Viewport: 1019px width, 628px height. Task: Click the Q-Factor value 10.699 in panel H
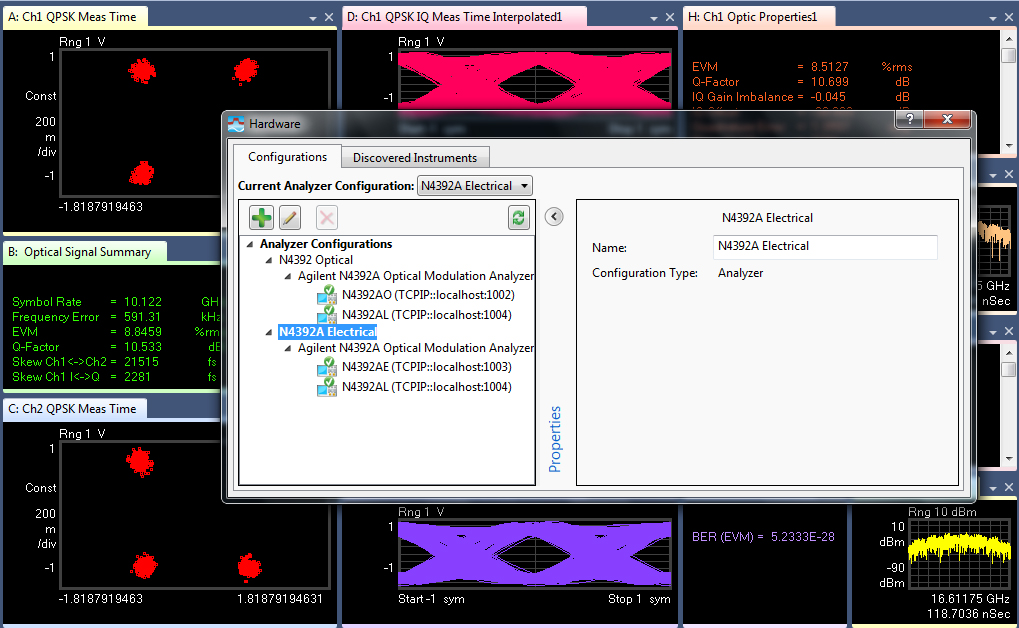pyautogui.click(x=830, y=82)
